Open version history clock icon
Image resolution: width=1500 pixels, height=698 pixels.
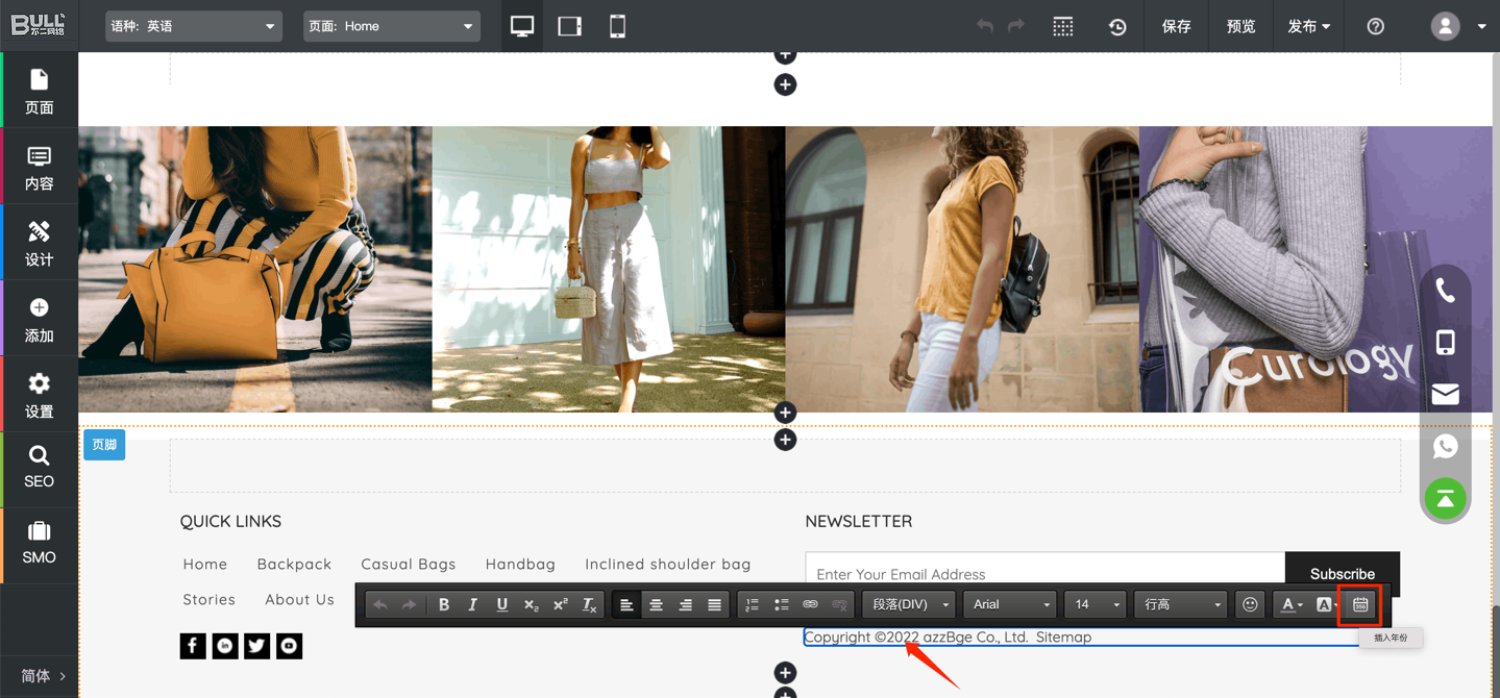[x=1118, y=27]
